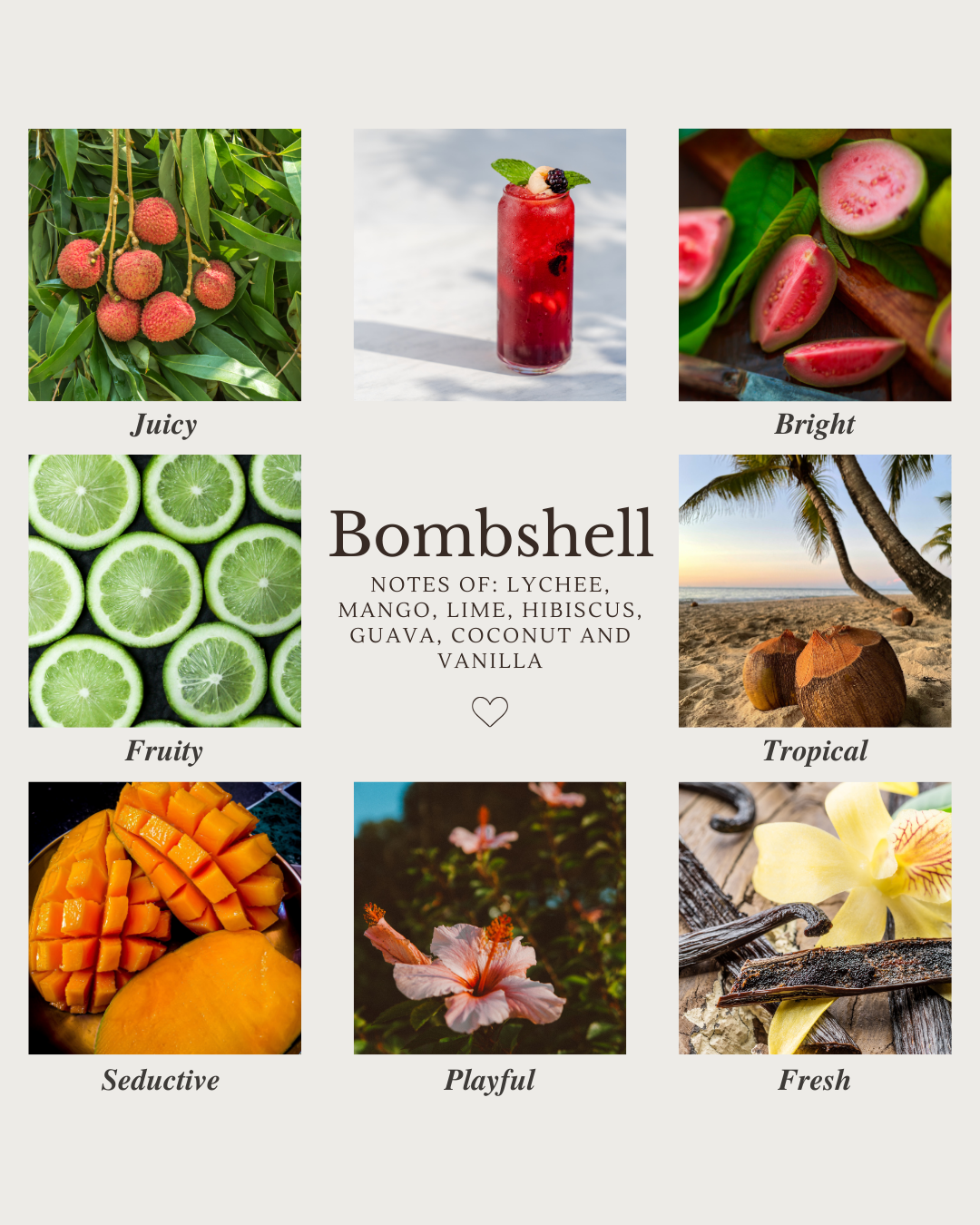Click the Fruity caption
Screen dimensions: 980x1225
(164, 751)
